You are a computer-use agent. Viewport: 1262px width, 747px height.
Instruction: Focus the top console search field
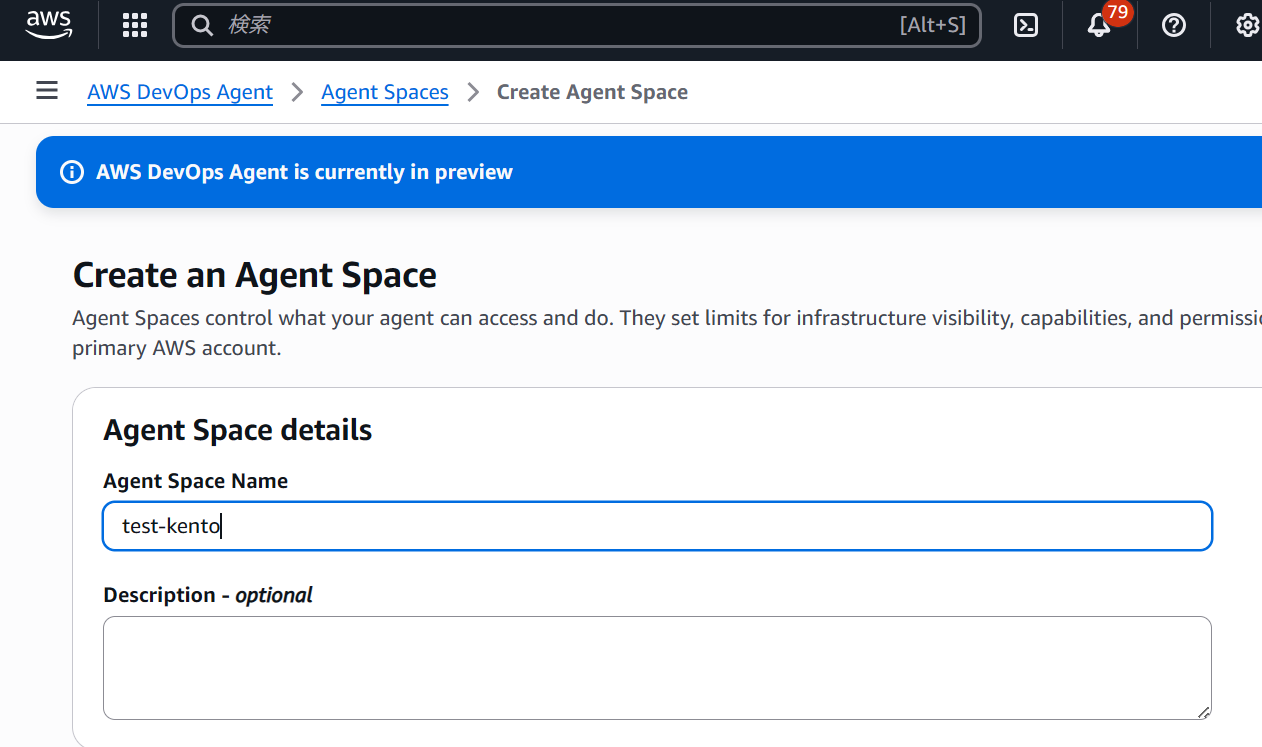(x=560, y=25)
